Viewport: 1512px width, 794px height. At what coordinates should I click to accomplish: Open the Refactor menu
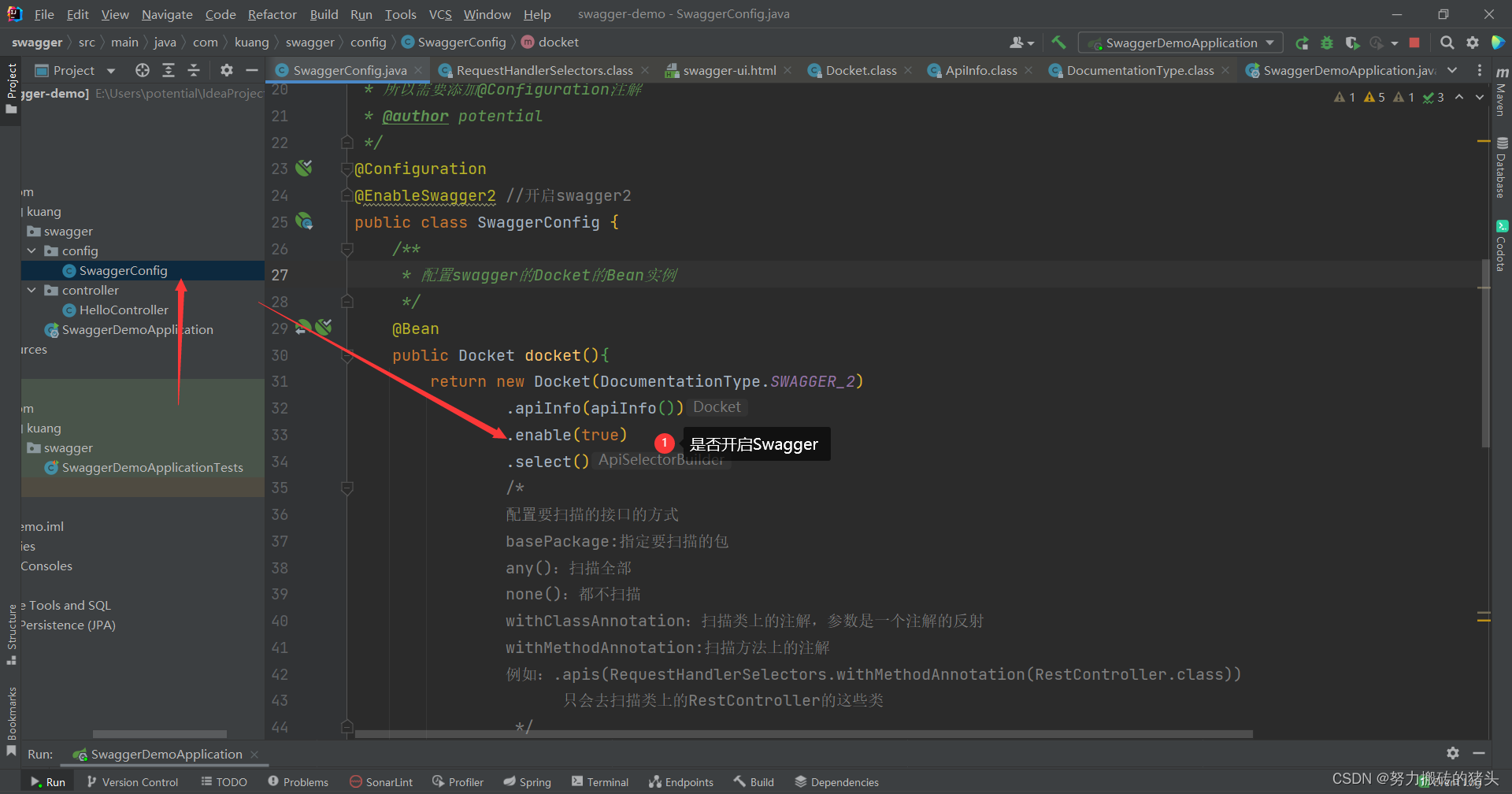[272, 14]
